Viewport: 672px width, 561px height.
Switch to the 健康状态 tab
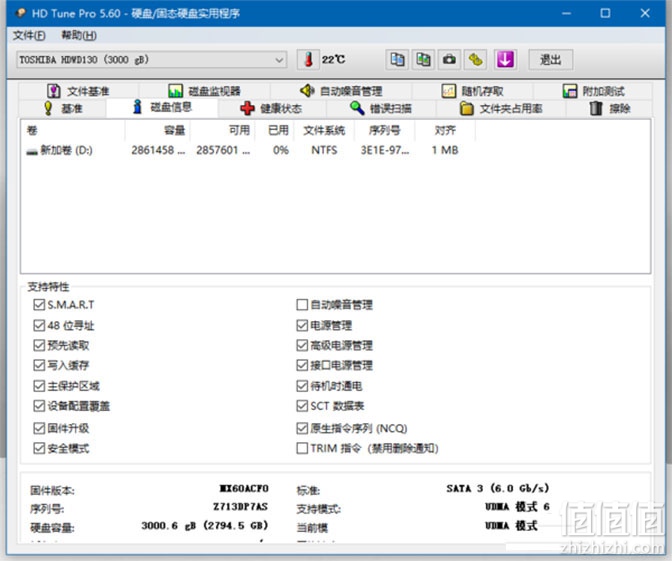point(271,108)
